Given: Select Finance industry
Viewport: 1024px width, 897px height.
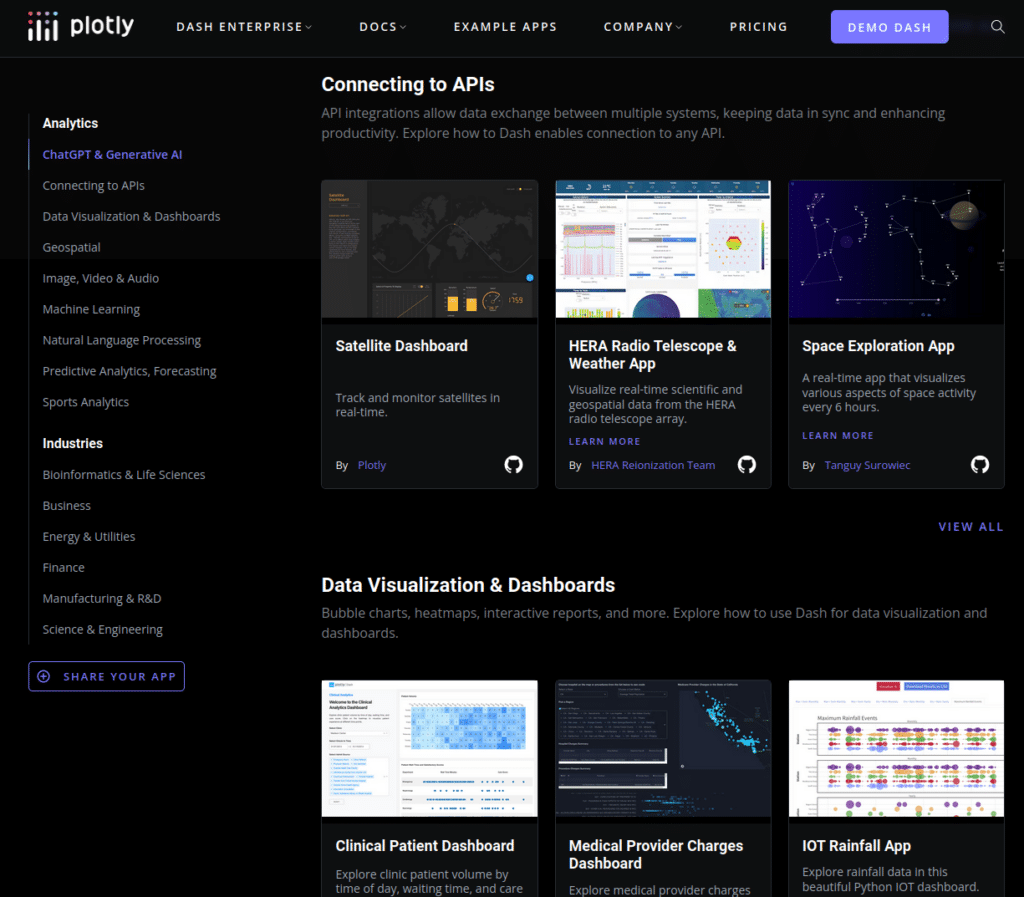Looking at the screenshot, I should pos(63,567).
